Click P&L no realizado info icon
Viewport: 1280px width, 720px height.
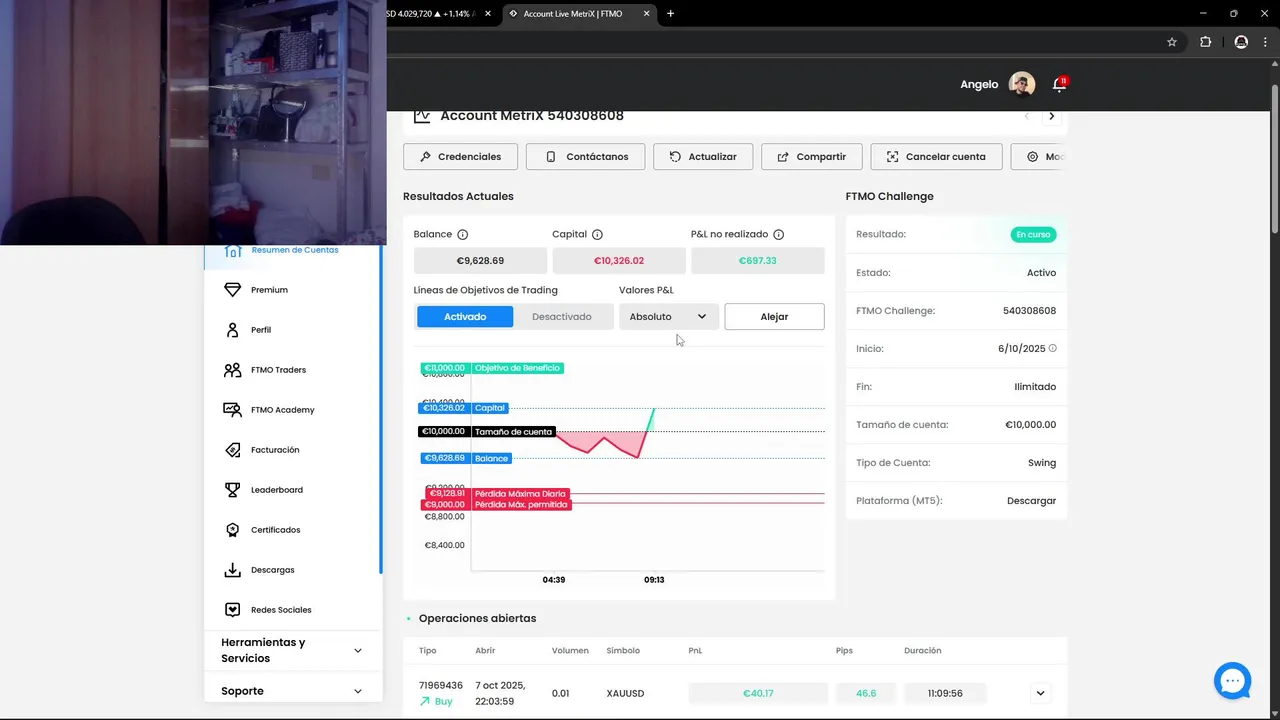[778, 235]
